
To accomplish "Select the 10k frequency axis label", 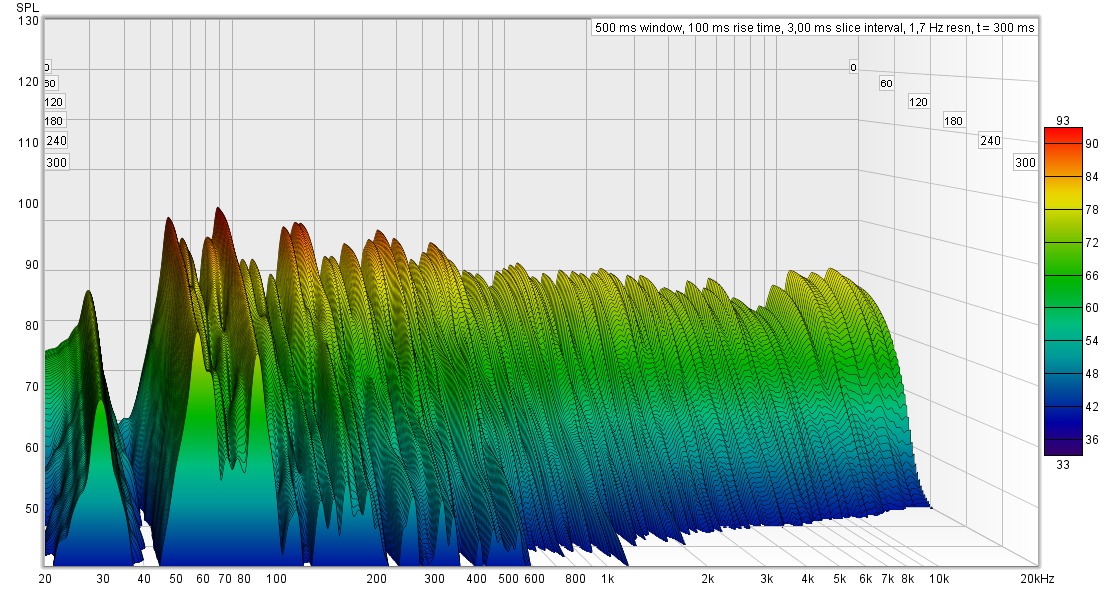I will (937, 579).
